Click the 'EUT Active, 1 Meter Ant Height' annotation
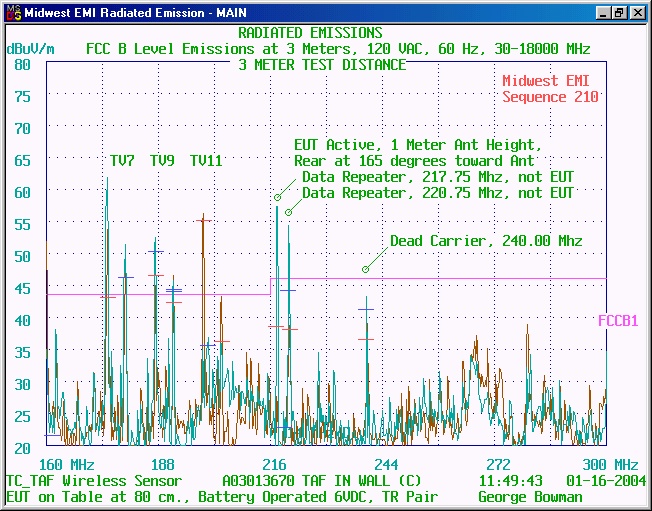Viewport: 652px width, 511px height. 418,145
